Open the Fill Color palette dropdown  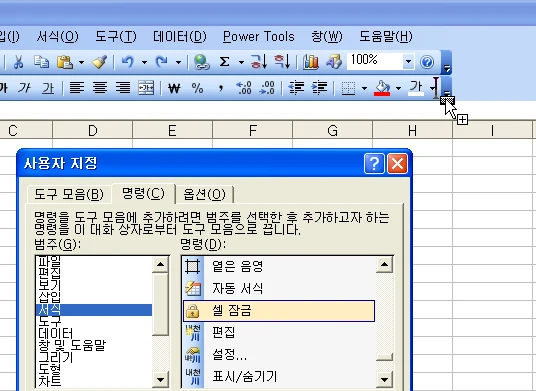coord(398,89)
